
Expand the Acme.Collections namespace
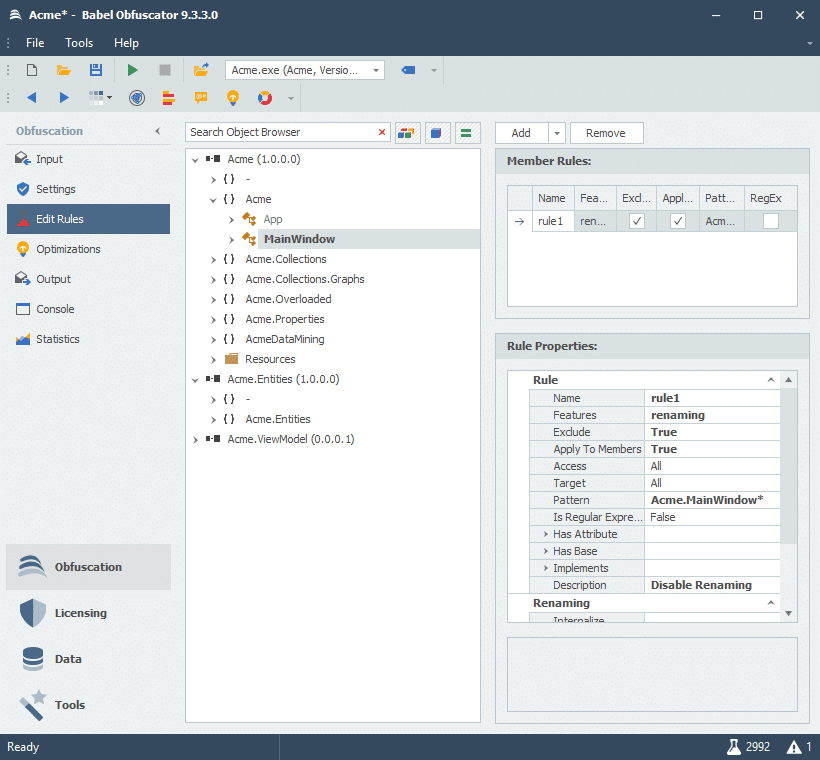[213, 259]
